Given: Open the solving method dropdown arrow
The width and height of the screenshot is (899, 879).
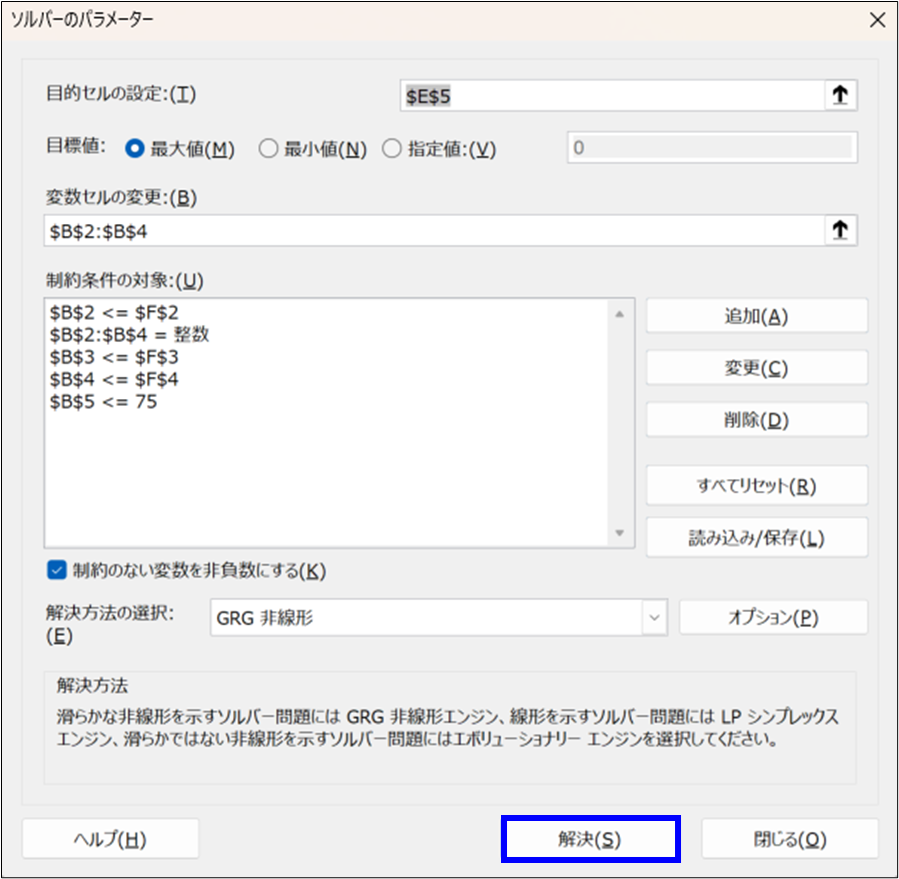Looking at the screenshot, I should point(655,618).
